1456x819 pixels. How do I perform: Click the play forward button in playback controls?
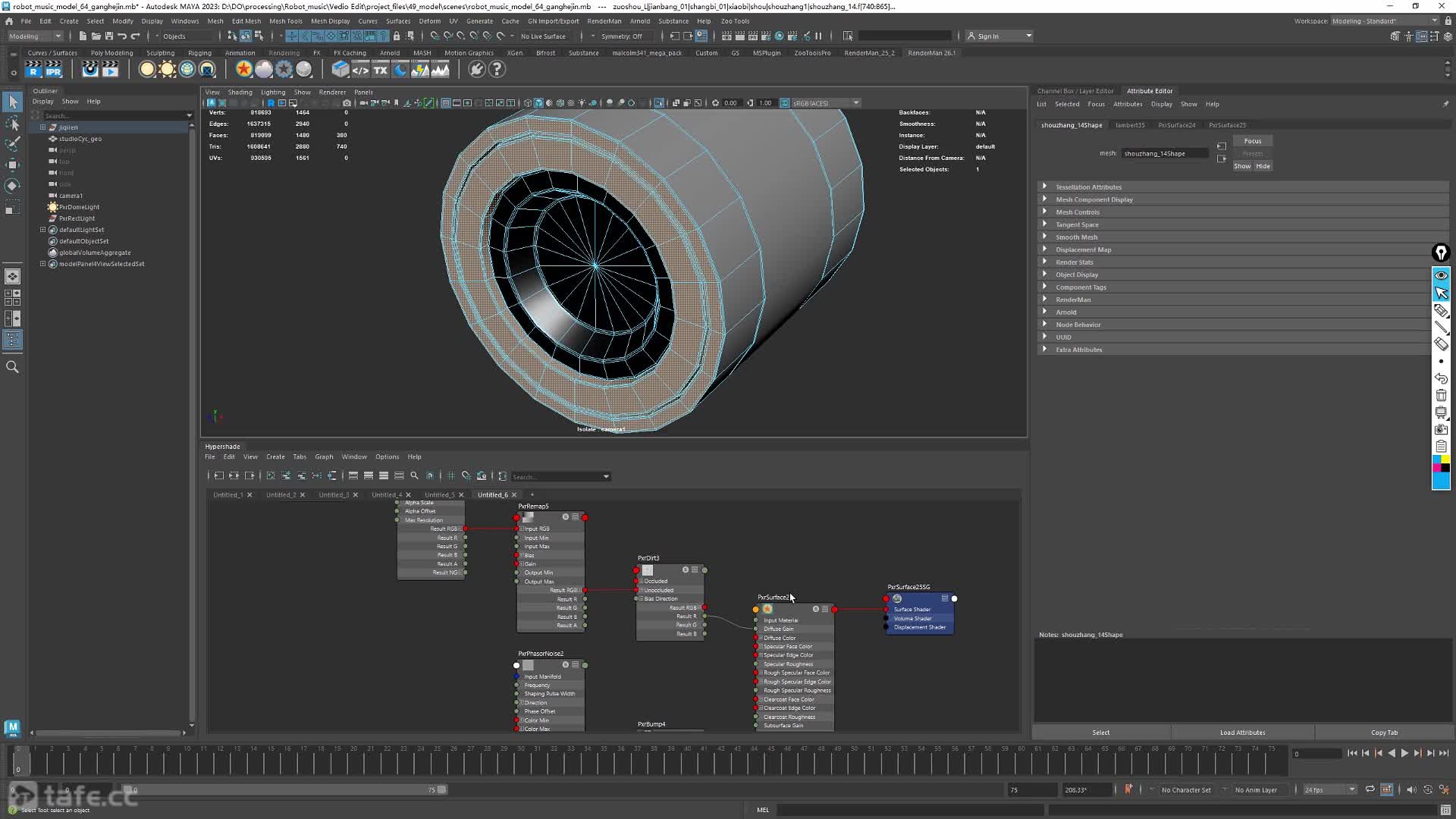point(1404,753)
